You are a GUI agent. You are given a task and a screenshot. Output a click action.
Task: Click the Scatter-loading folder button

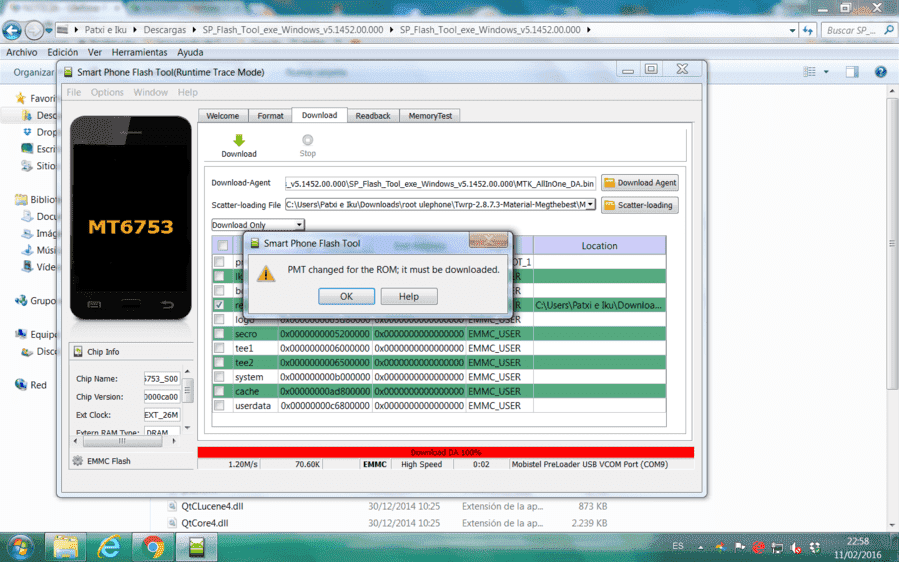[x=640, y=205]
